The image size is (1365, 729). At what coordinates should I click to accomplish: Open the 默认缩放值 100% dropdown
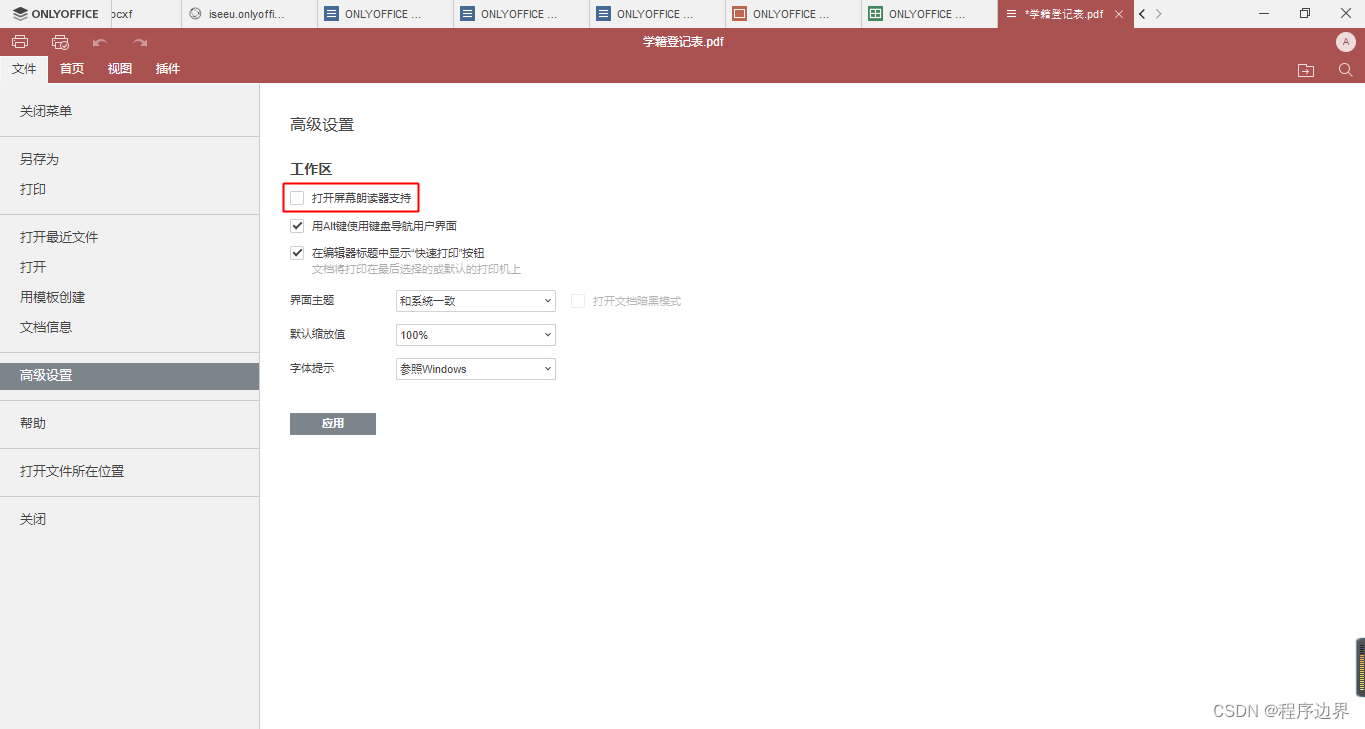pos(476,335)
